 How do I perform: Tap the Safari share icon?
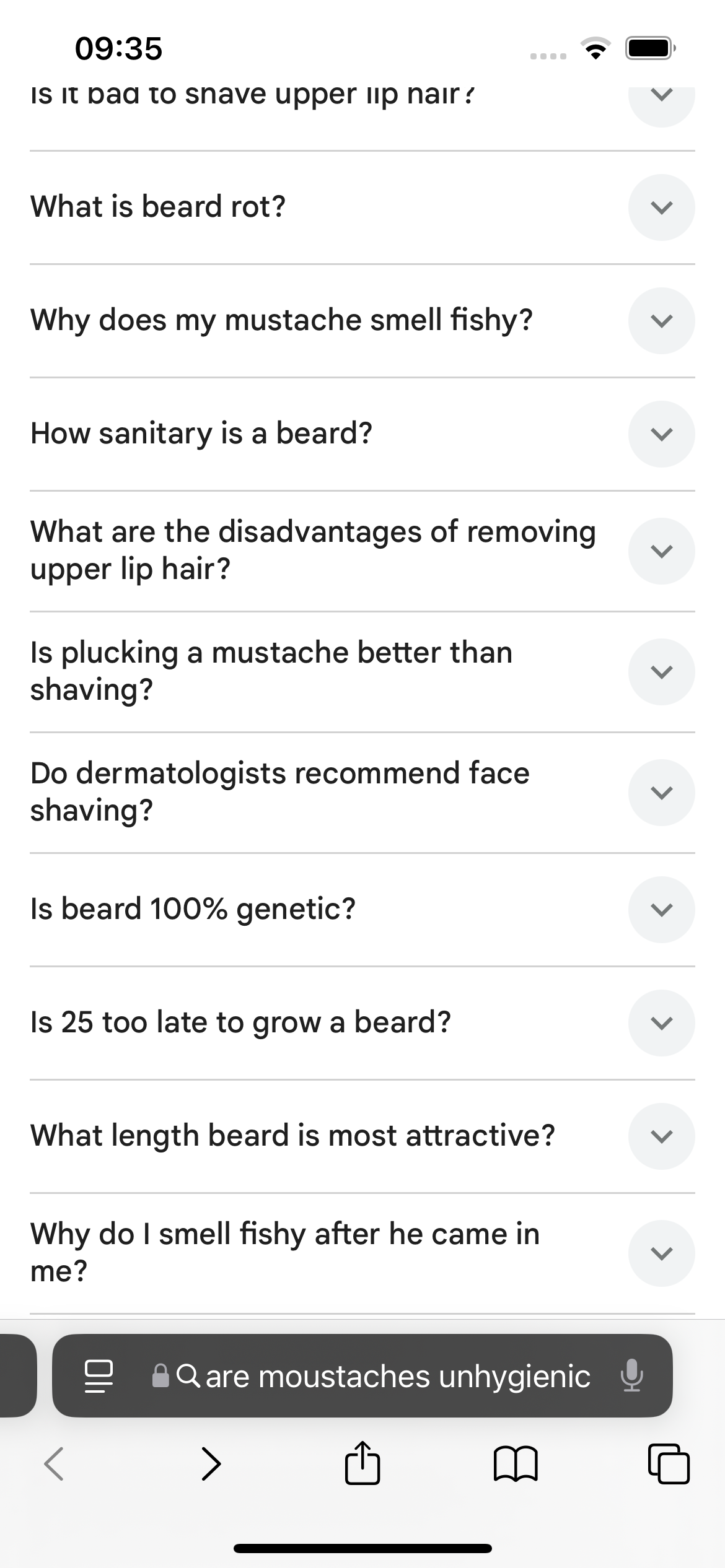point(362,1464)
